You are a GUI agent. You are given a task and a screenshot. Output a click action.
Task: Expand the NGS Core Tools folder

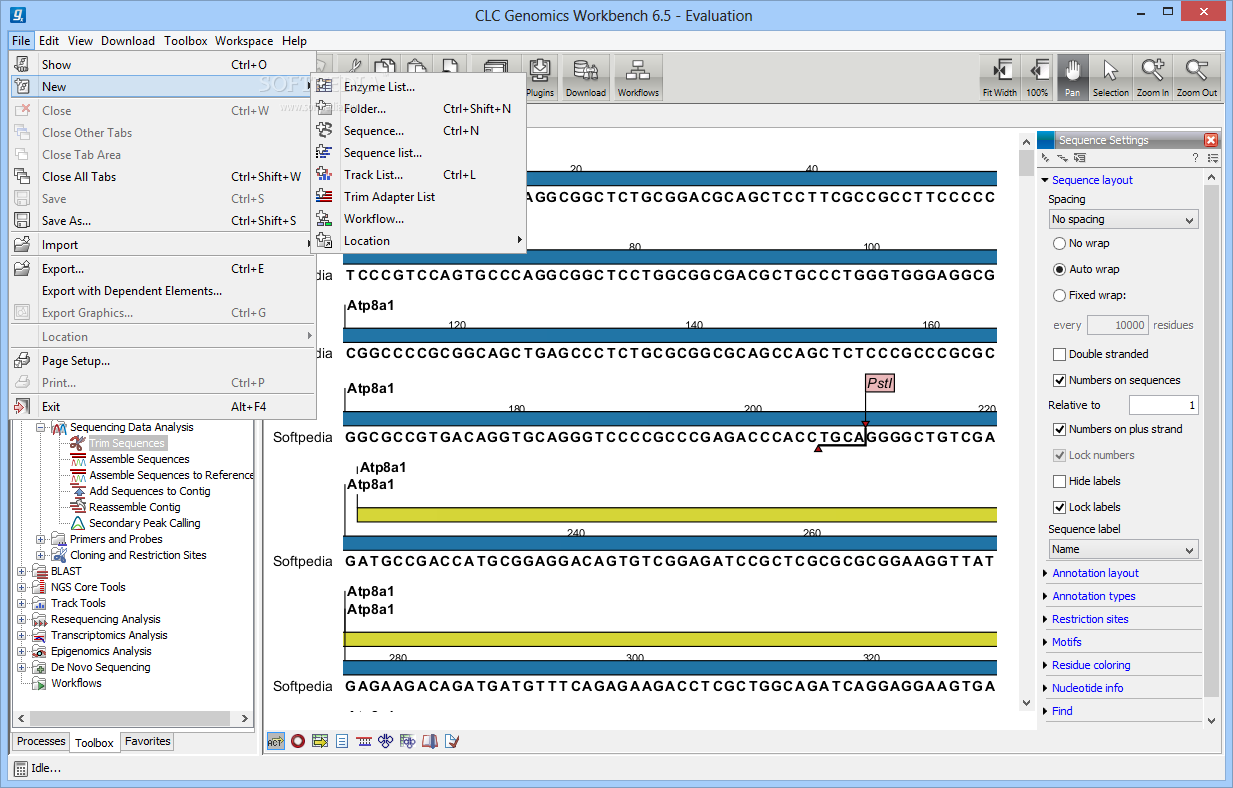[21, 587]
